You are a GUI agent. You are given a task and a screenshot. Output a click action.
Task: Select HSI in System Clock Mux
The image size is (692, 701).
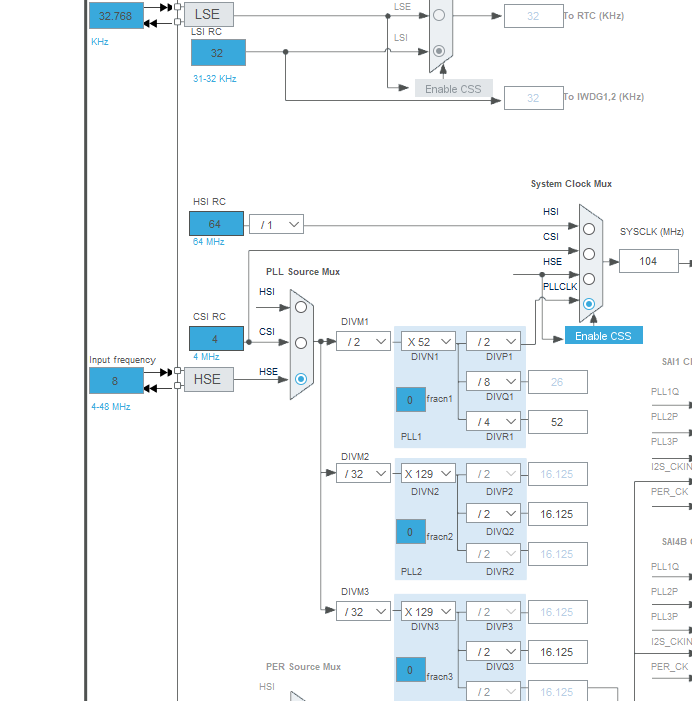coord(589,229)
